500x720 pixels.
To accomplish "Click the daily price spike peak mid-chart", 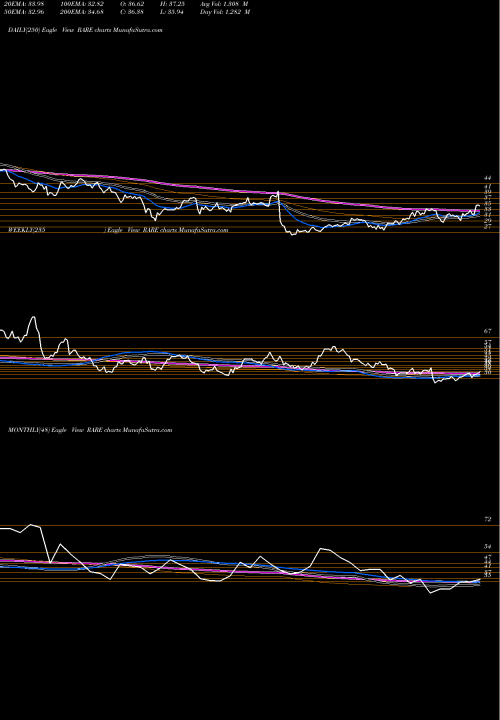I will 278,192.
